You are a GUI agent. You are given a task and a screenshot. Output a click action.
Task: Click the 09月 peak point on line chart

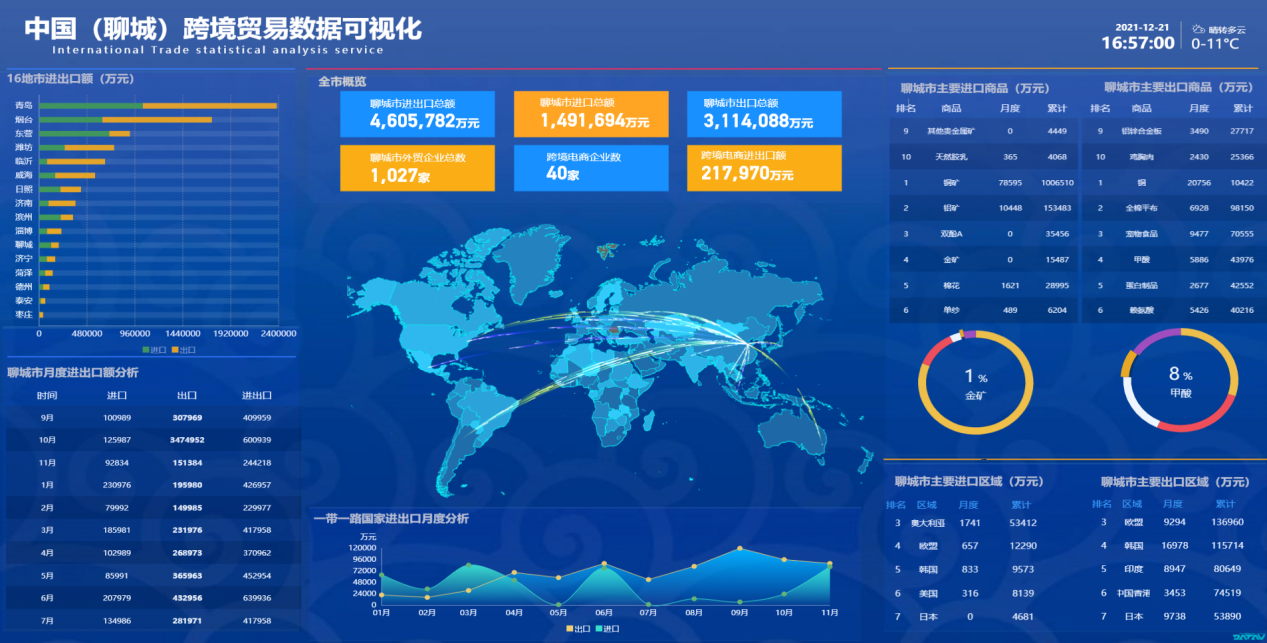(739, 549)
